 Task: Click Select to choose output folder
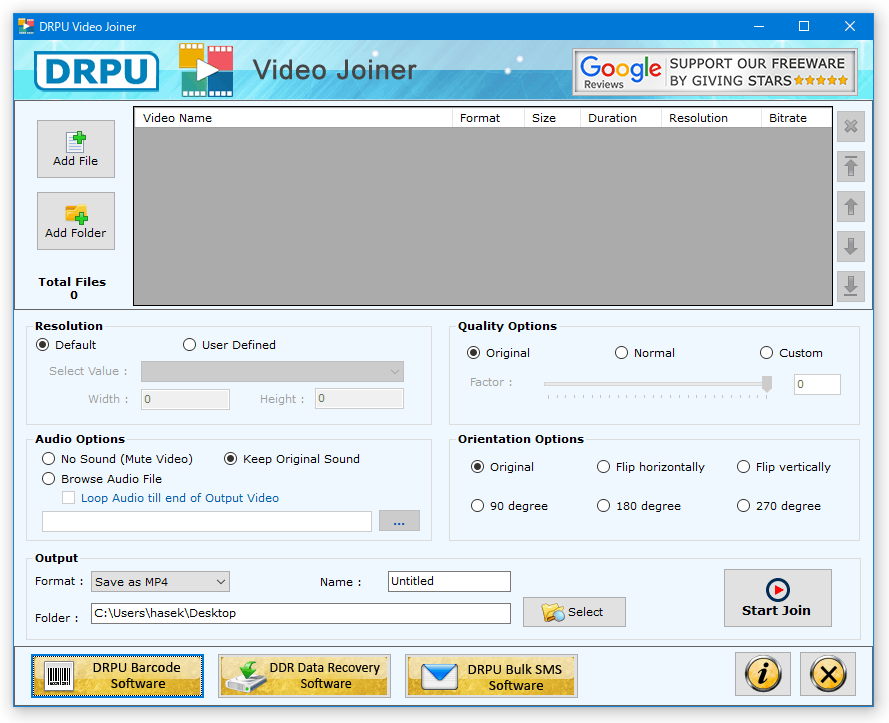(x=574, y=612)
